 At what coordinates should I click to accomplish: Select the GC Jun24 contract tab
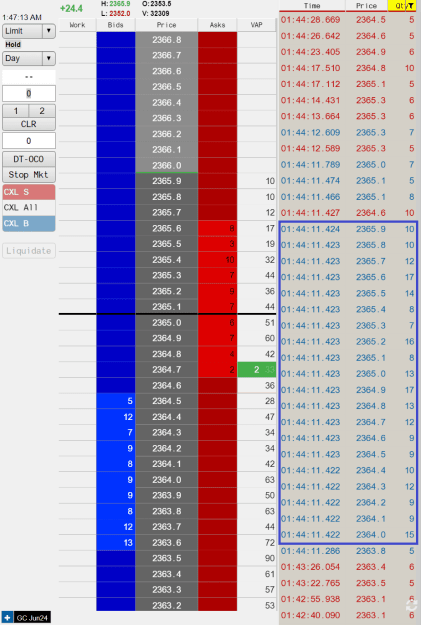point(33,618)
